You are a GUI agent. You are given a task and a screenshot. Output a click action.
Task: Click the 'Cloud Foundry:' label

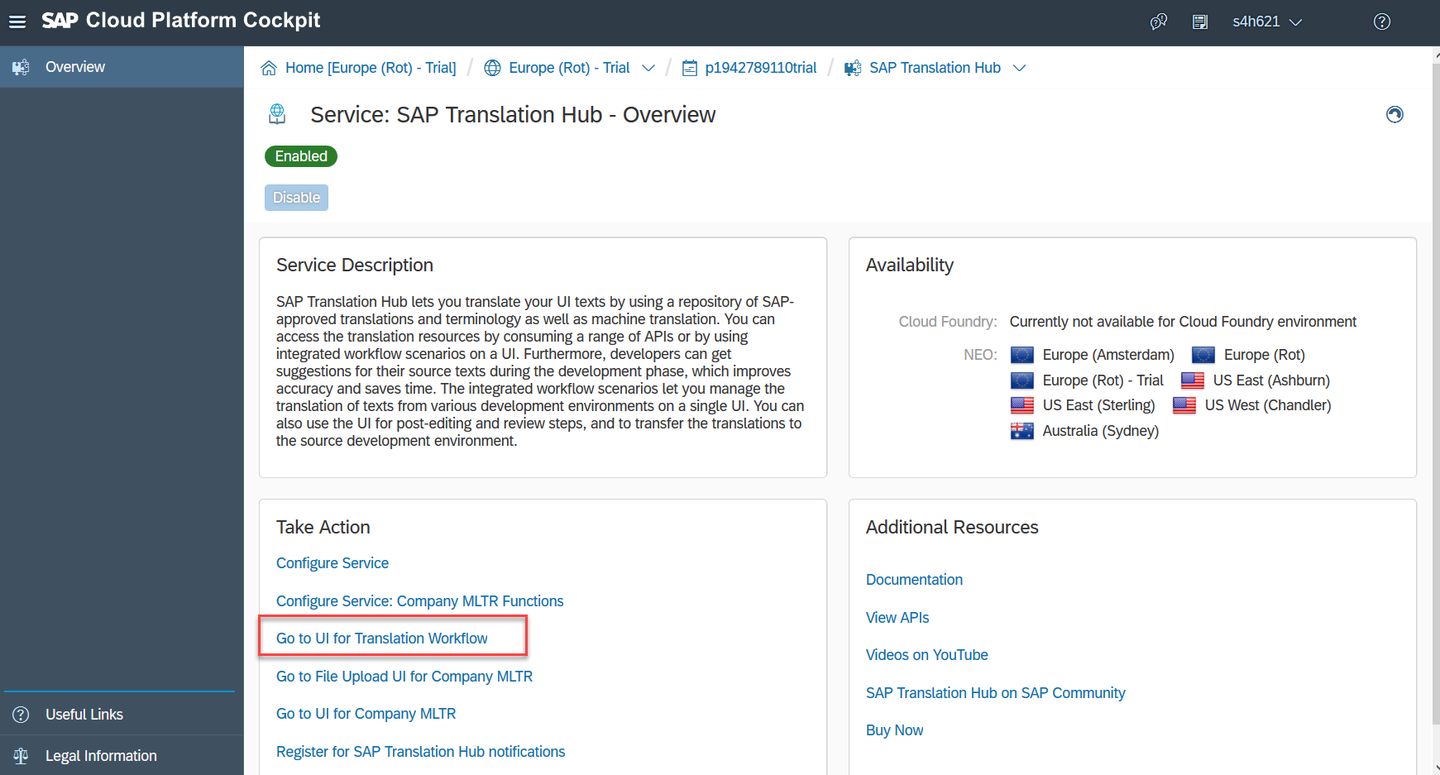coord(947,322)
